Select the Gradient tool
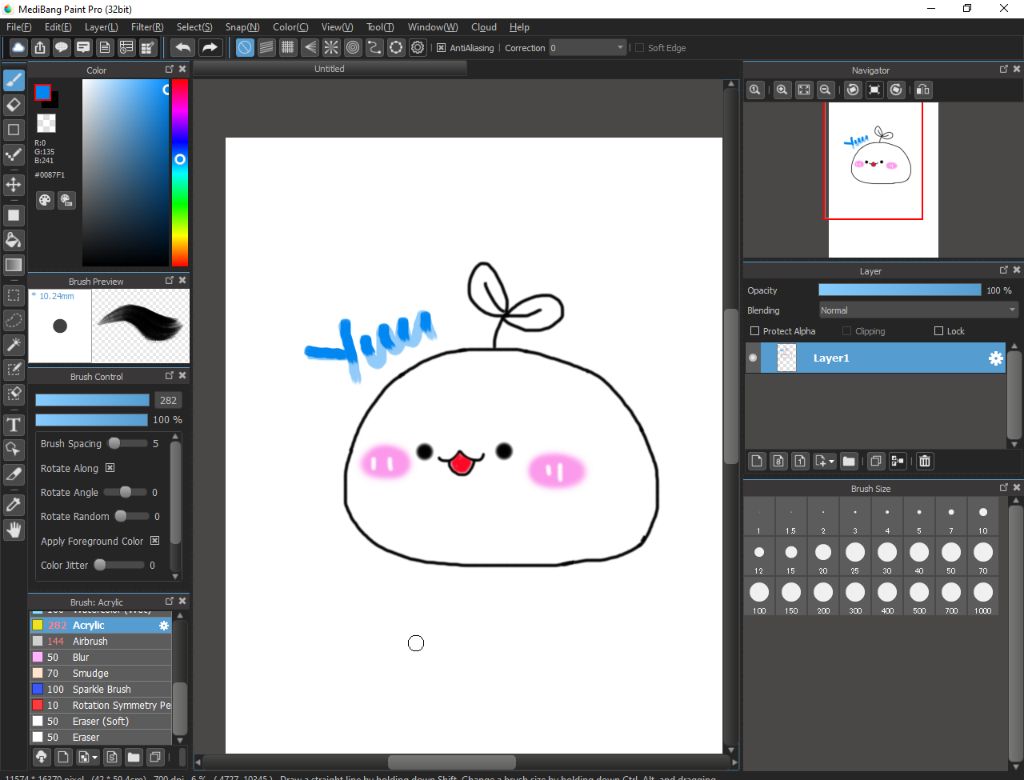The image size is (1024, 780). point(14,265)
